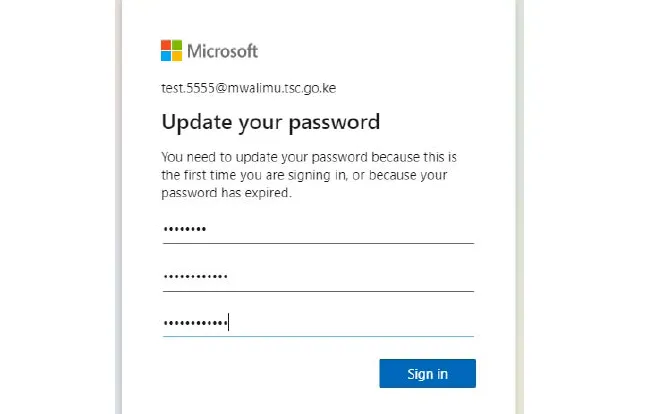
Task: Click the Microsoft wordmark text
Action: tap(222, 51)
